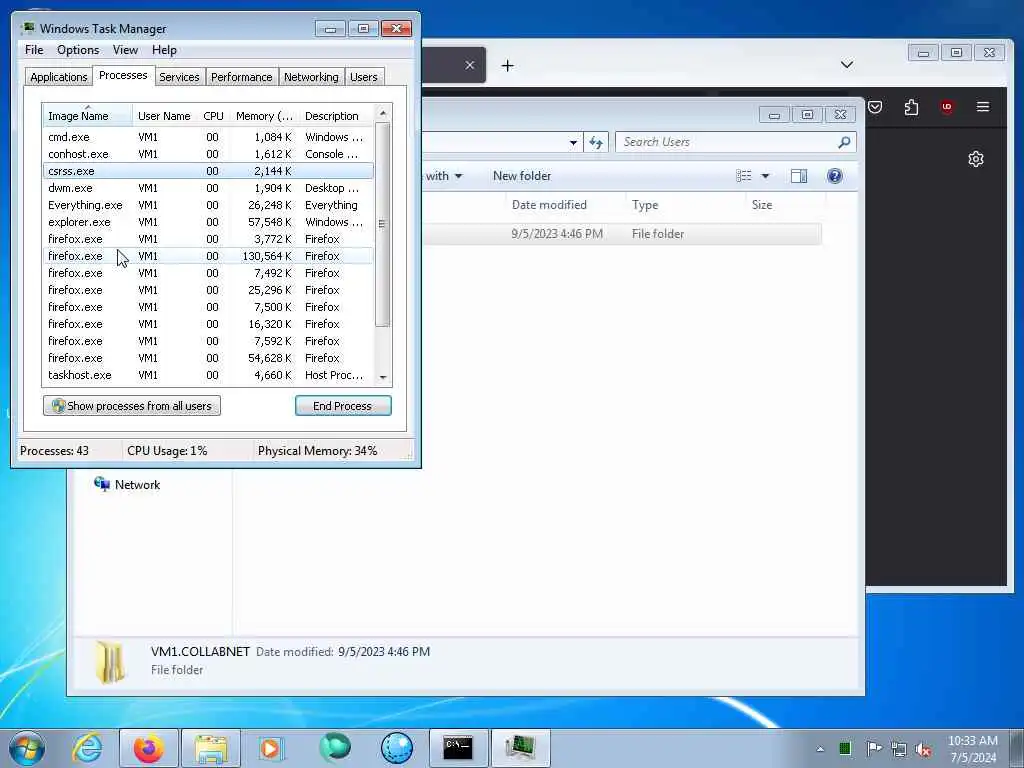
Task: Switch to Firefox in the taskbar
Action: click(x=148, y=748)
